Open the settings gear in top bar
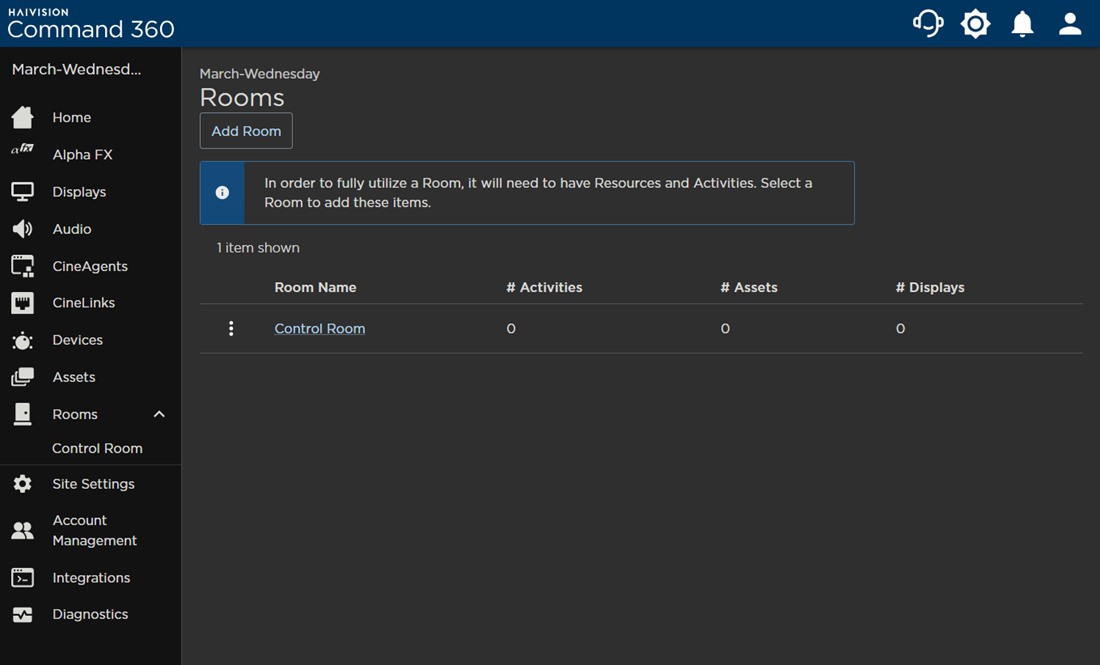 click(x=975, y=24)
